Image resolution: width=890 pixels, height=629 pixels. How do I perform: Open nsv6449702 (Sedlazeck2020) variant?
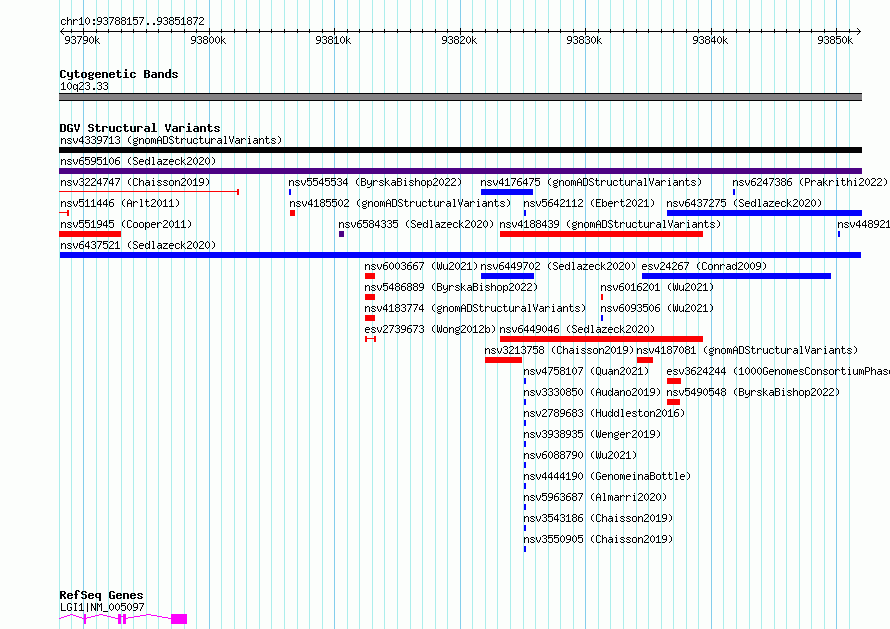[558, 266]
